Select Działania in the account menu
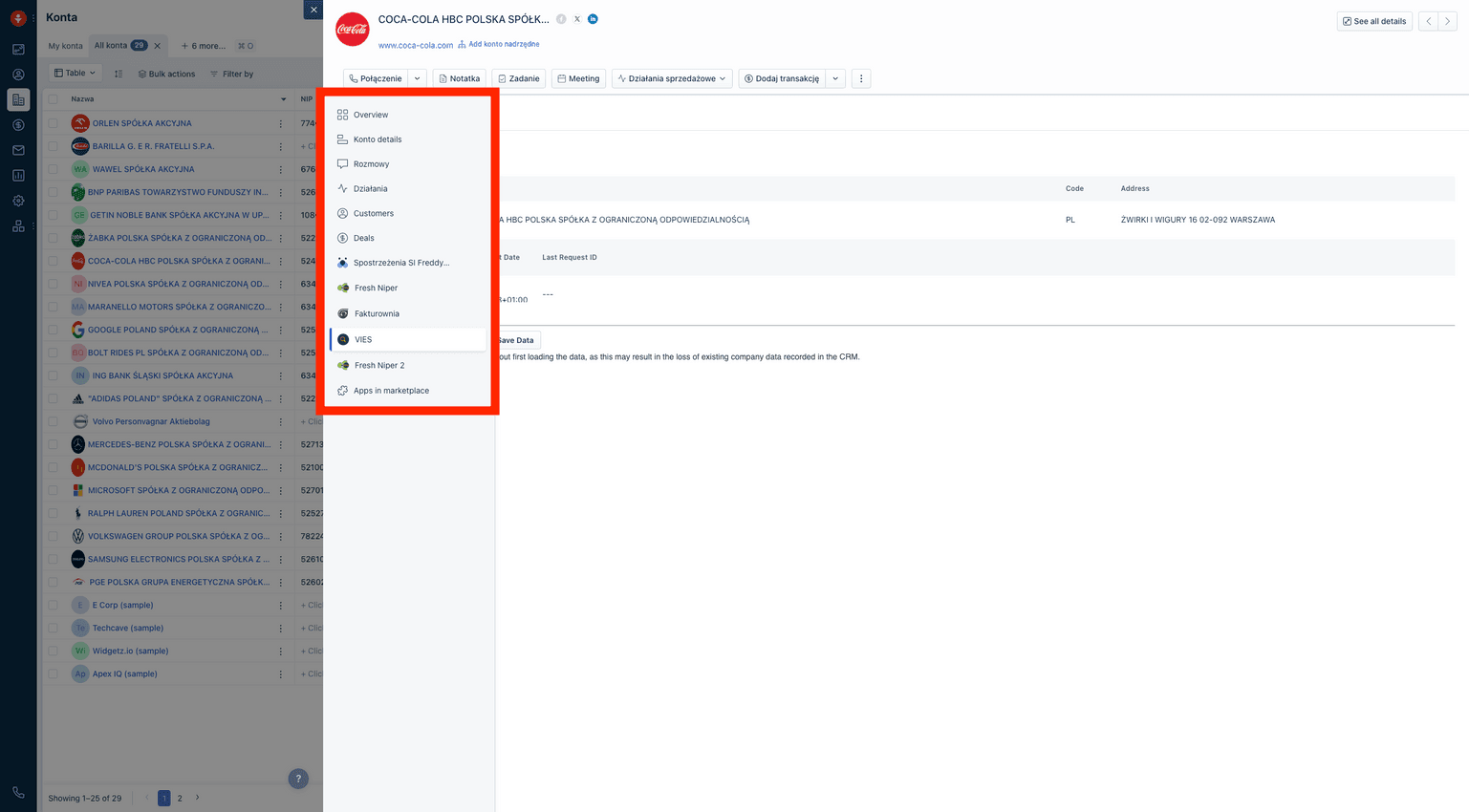 (x=408, y=189)
